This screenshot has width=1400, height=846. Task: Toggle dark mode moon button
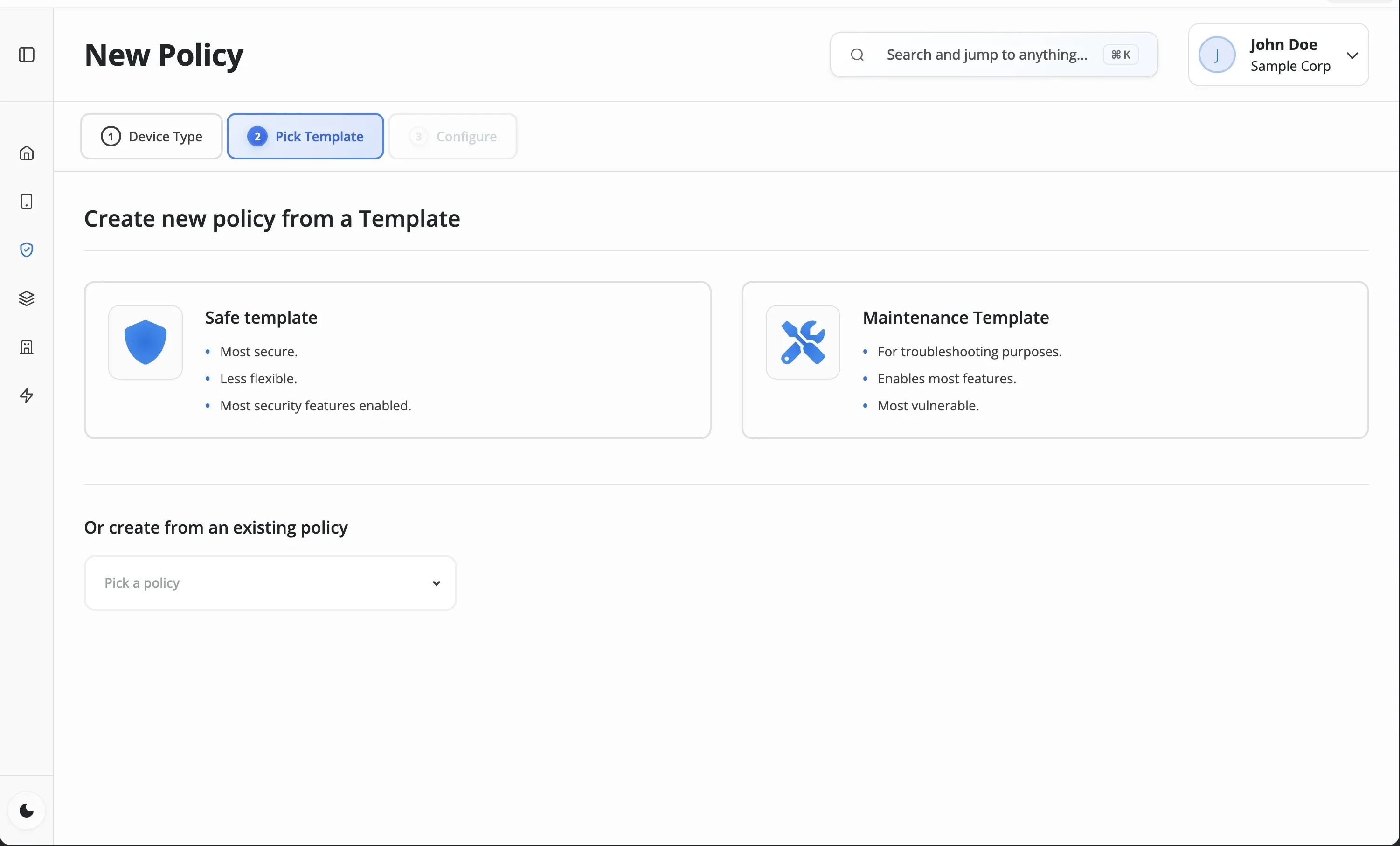click(27, 810)
